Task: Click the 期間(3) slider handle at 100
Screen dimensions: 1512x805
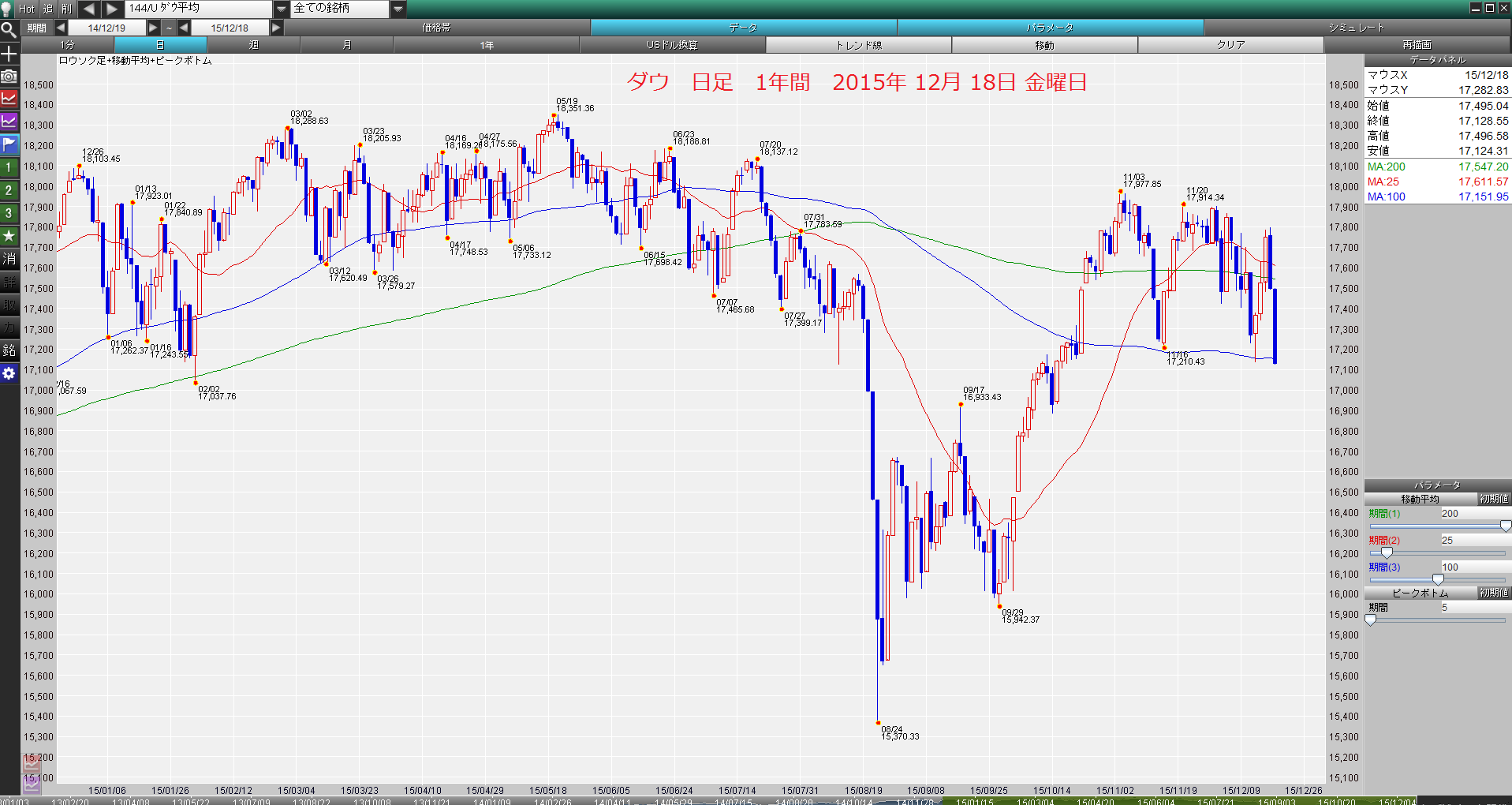Action: click(1438, 579)
